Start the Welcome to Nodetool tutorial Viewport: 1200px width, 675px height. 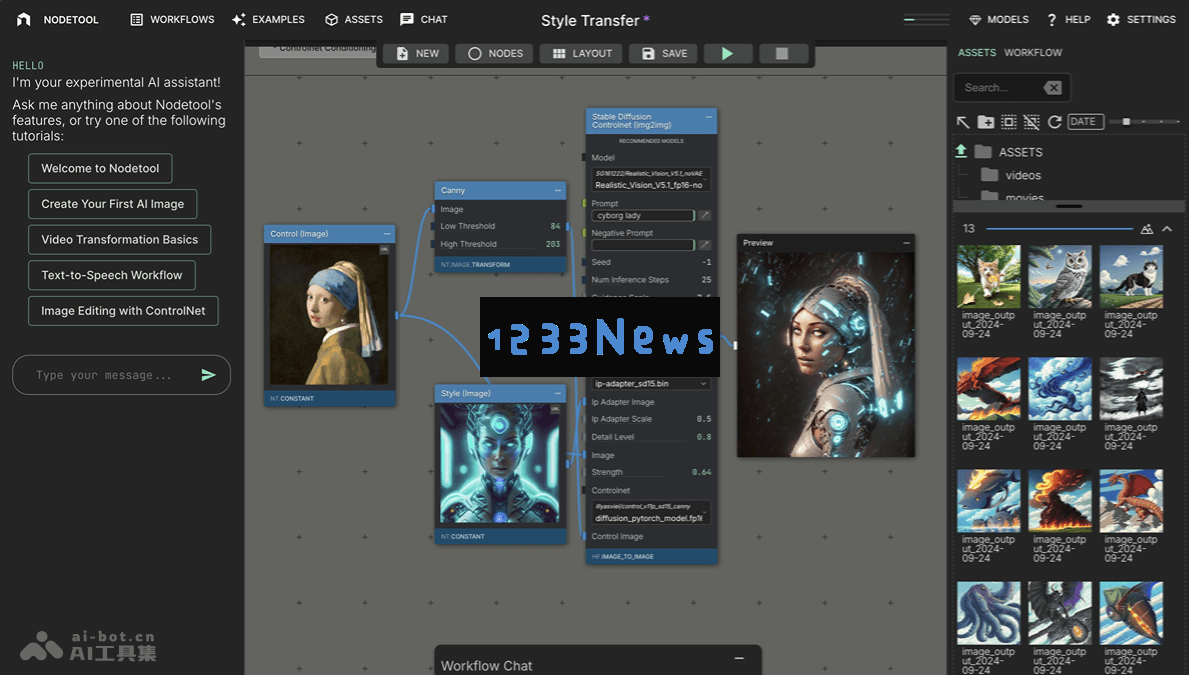(x=100, y=168)
